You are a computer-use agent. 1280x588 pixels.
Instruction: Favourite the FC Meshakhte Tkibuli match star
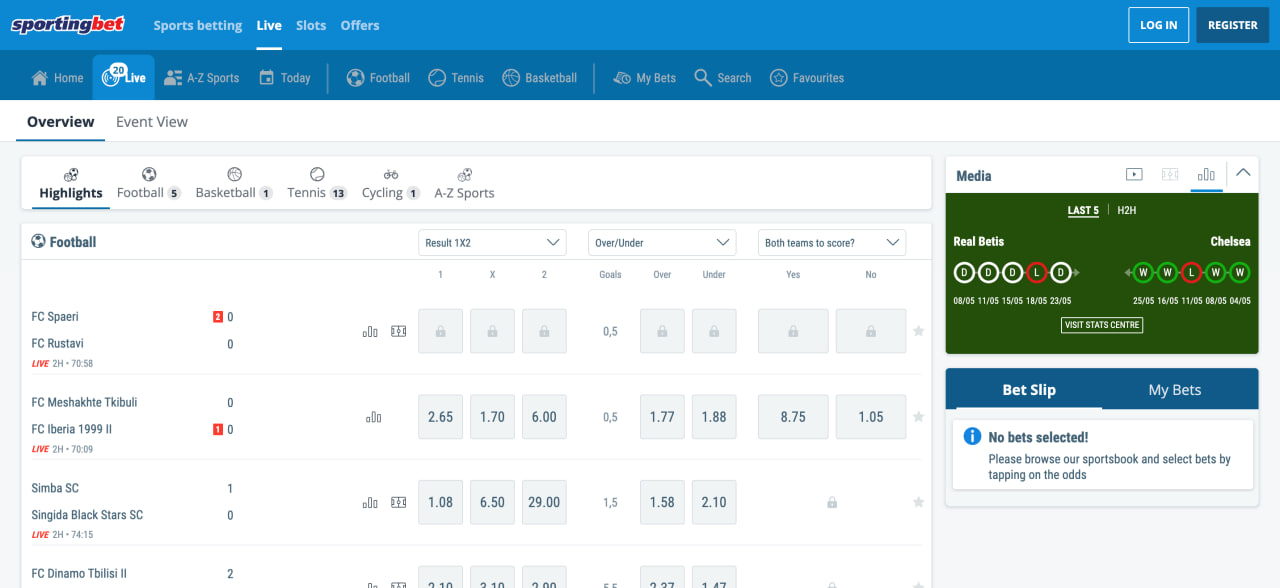pyautogui.click(x=918, y=417)
